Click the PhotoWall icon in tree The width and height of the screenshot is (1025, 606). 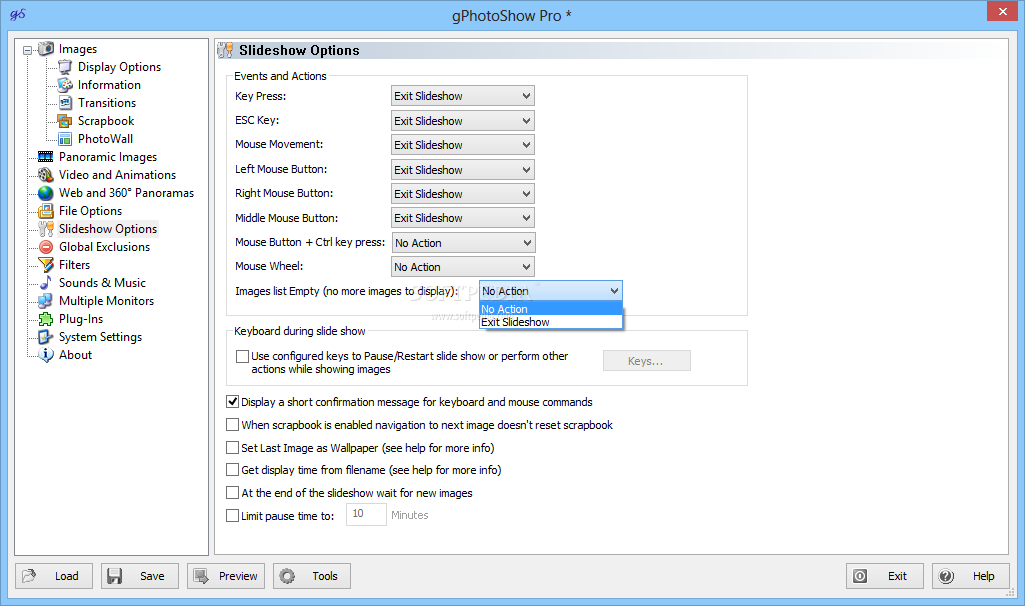pyautogui.click(x=65, y=139)
